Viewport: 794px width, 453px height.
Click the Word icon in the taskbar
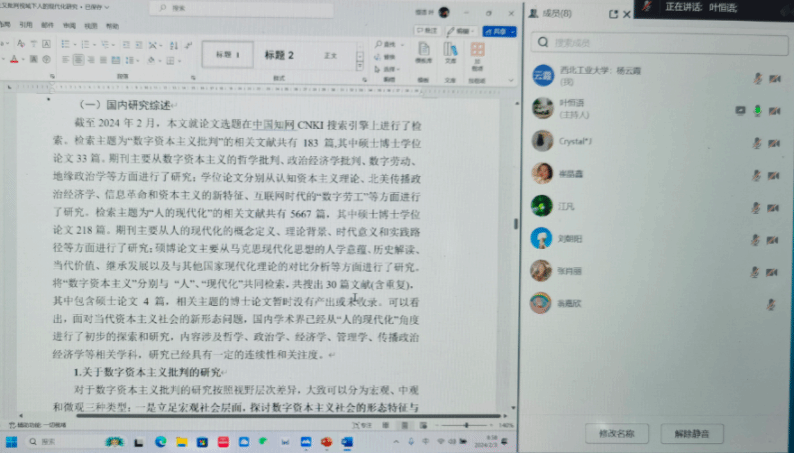(347, 441)
